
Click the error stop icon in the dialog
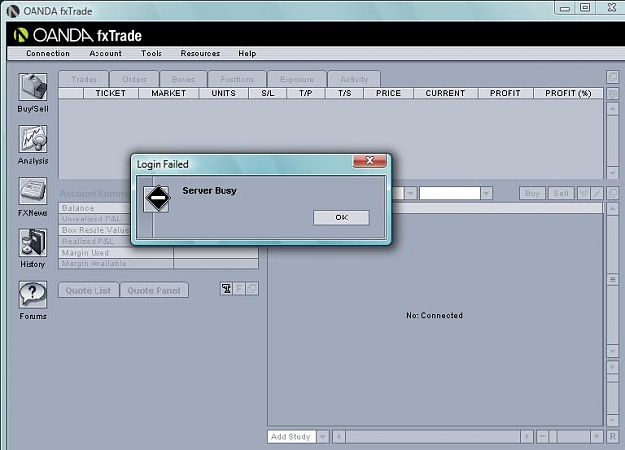click(x=158, y=198)
